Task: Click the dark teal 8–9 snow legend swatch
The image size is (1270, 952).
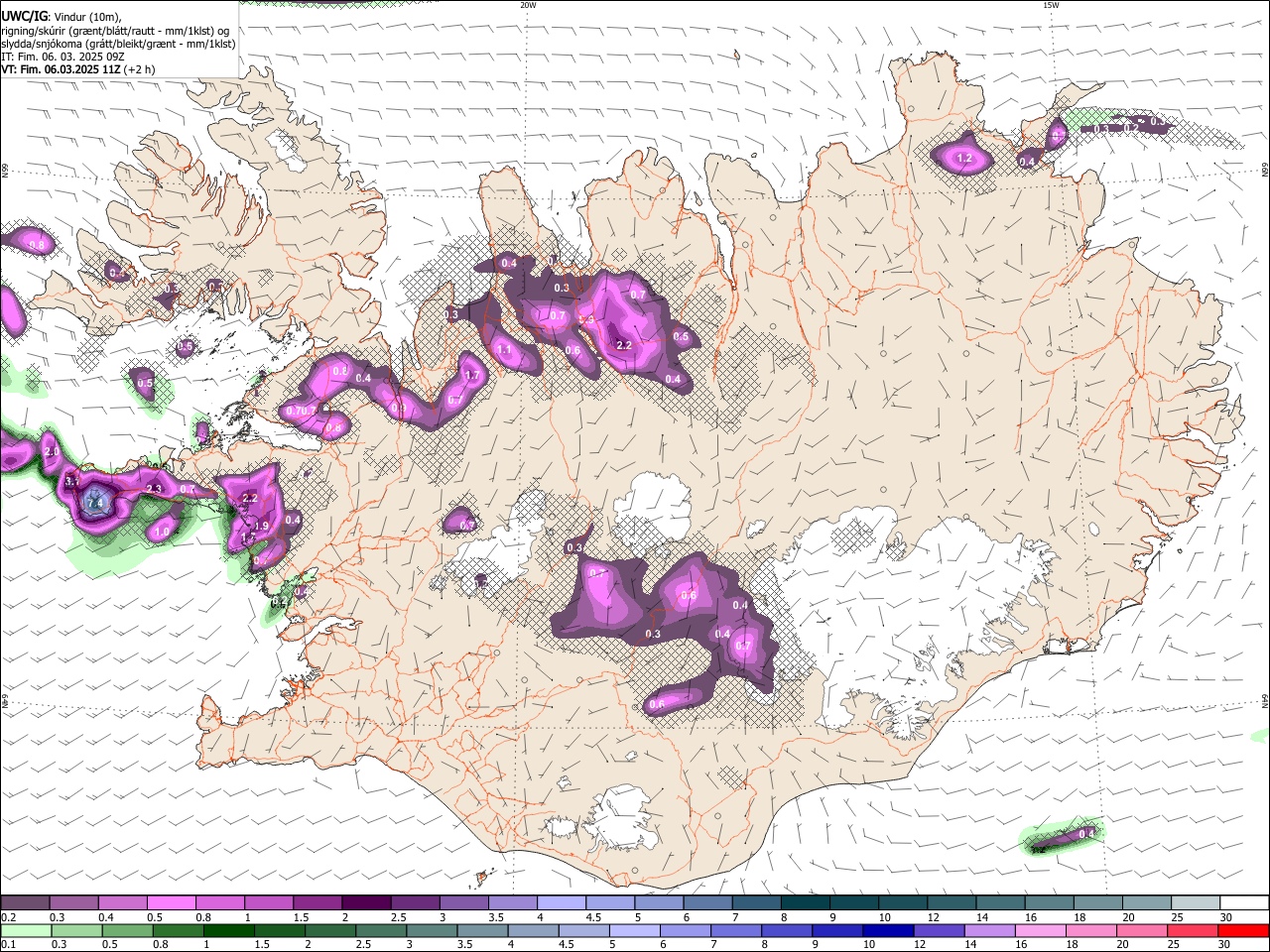Action: coord(805,902)
